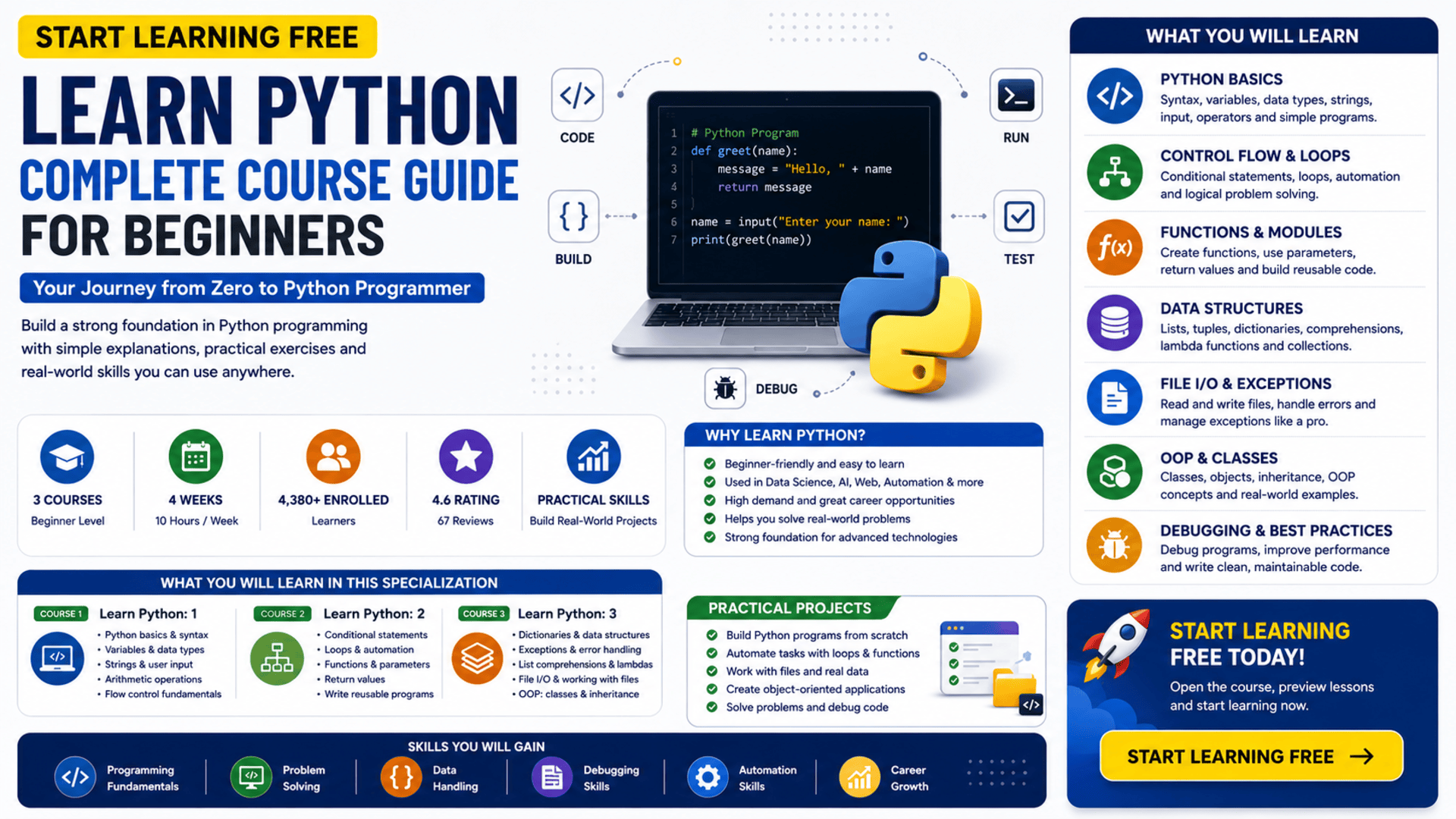Click the checkmark beside Beginner-friendly and easy to learn

(x=710, y=463)
